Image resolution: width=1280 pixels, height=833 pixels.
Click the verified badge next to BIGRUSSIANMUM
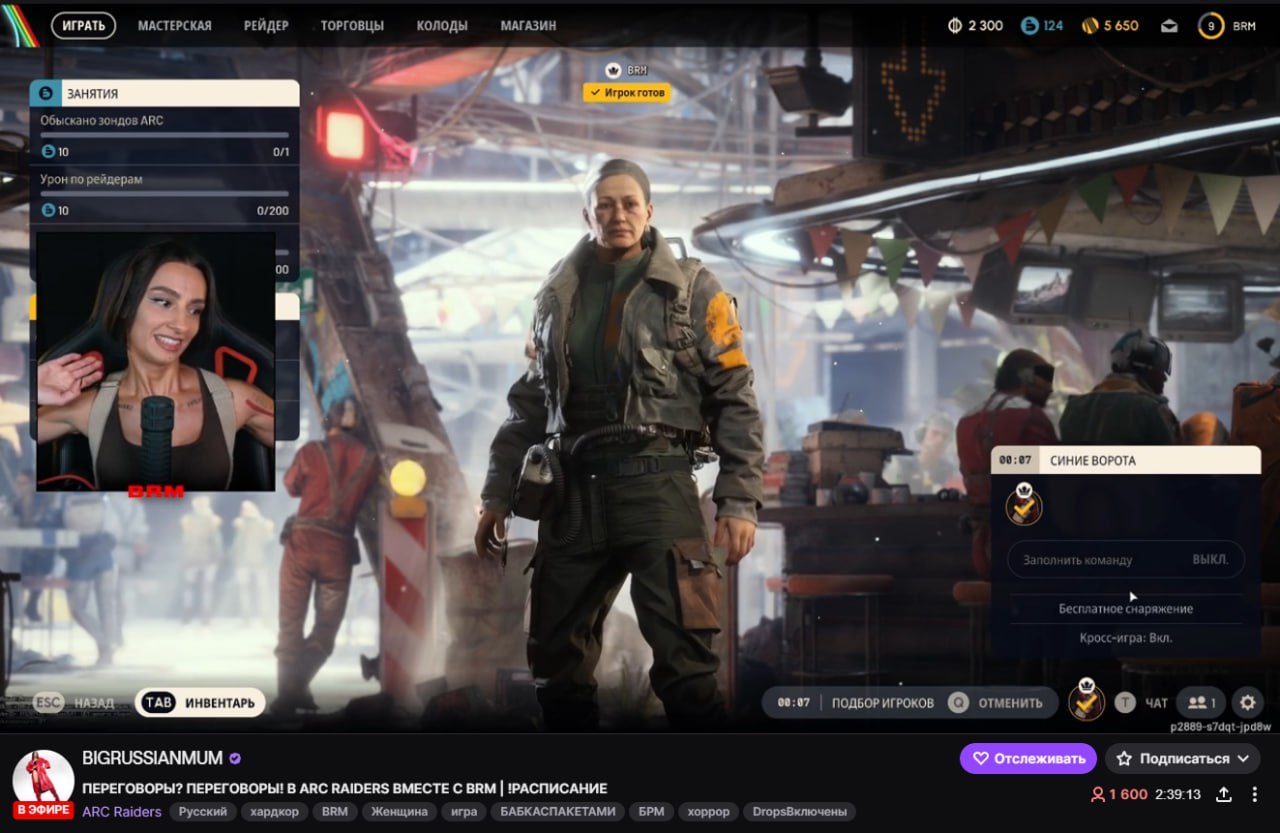(235, 758)
